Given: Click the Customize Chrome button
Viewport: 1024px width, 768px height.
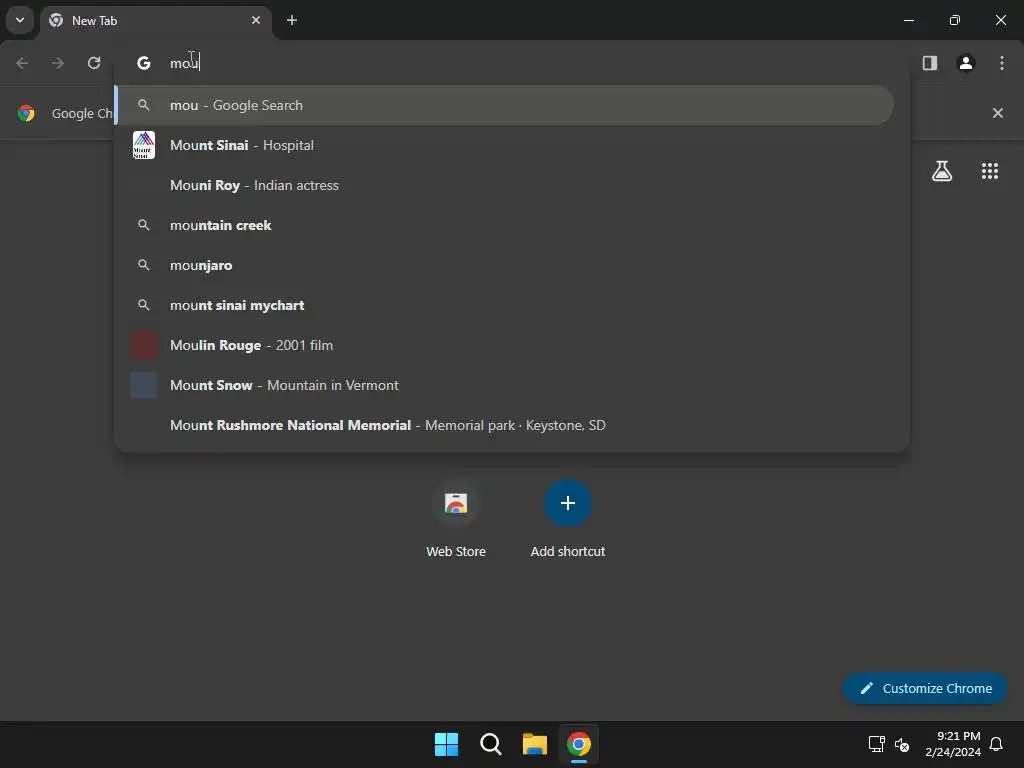Looking at the screenshot, I should (925, 688).
